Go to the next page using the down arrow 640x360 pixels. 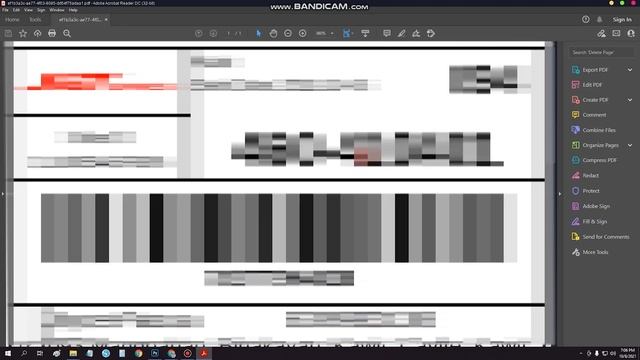[x=213, y=33]
